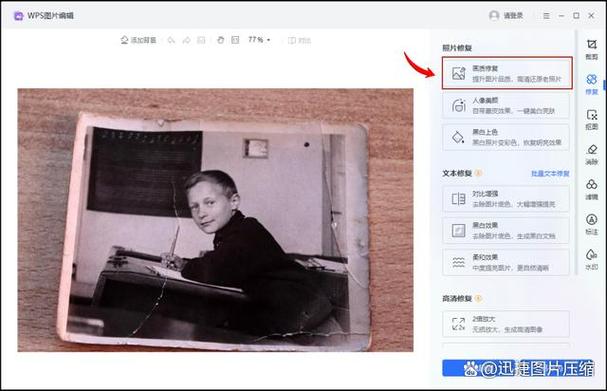The width and height of the screenshot is (607, 391).
Task: Click 添加背景 add background button
Action: pos(139,40)
